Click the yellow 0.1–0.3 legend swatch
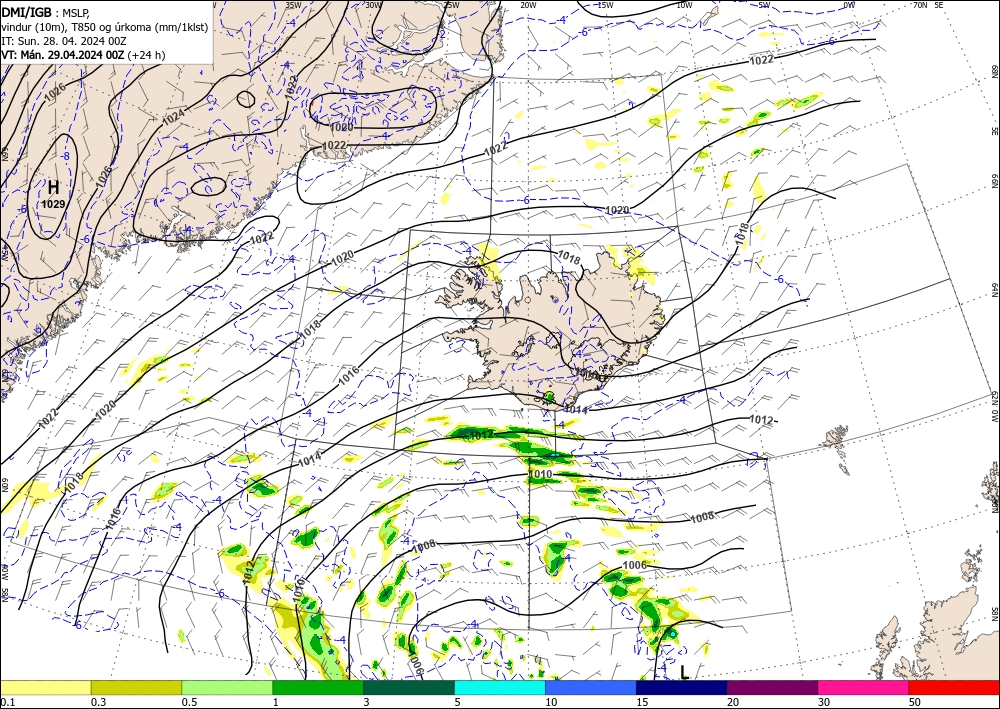 click(45, 687)
